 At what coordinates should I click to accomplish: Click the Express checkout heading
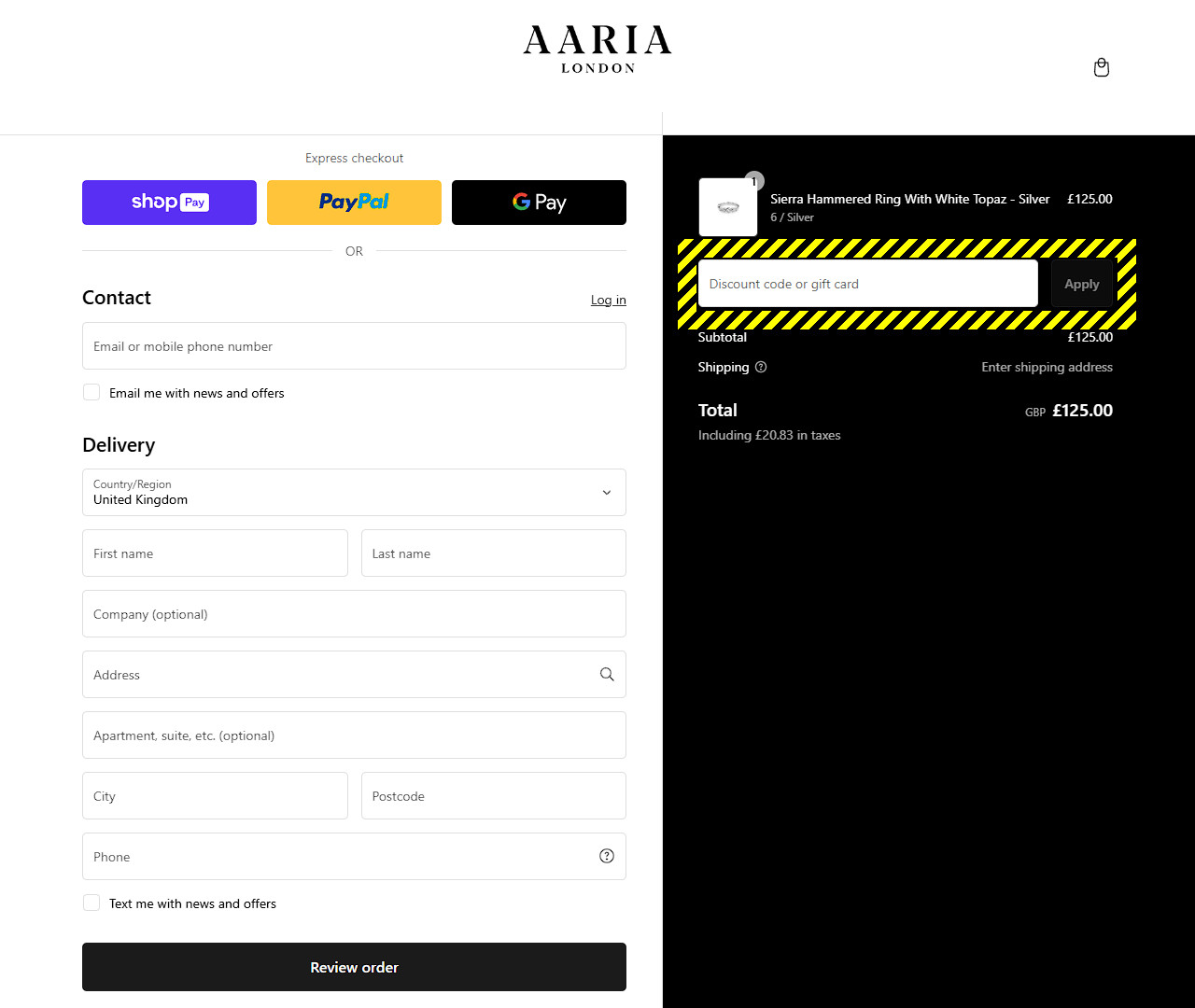click(354, 158)
